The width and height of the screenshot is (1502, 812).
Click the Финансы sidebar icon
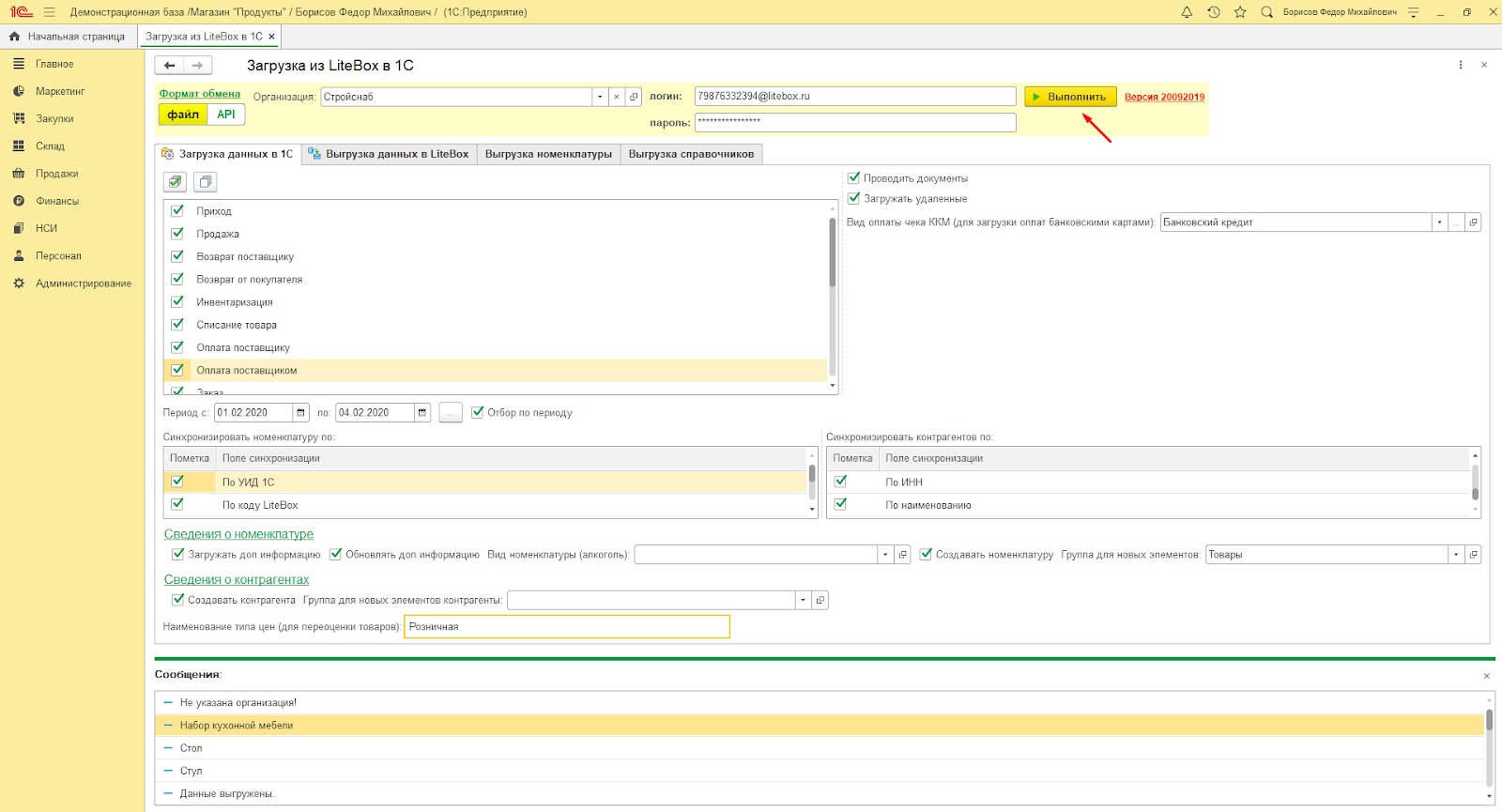click(x=19, y=201)
